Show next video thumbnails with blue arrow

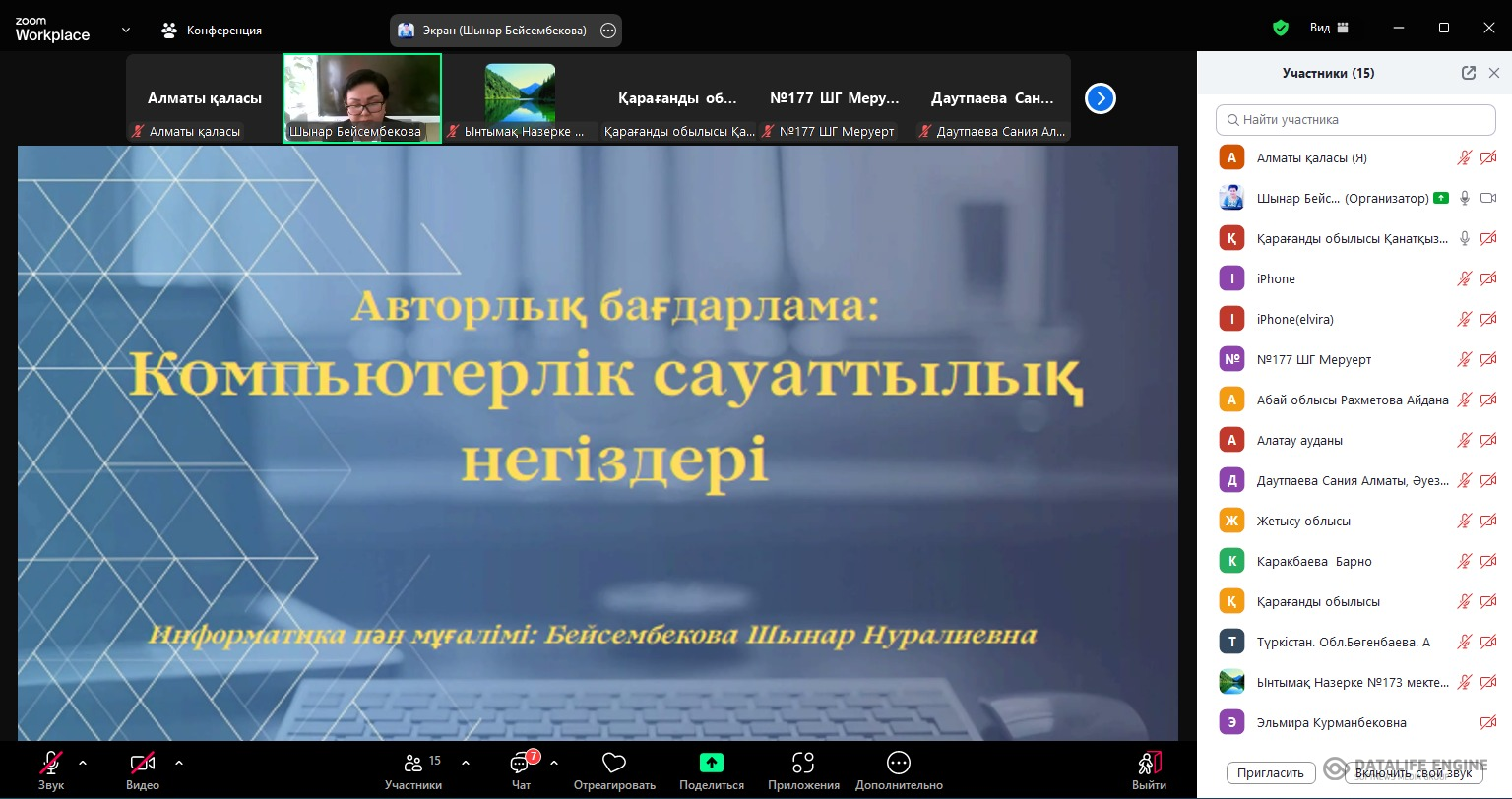click(x=1100, y=98)
